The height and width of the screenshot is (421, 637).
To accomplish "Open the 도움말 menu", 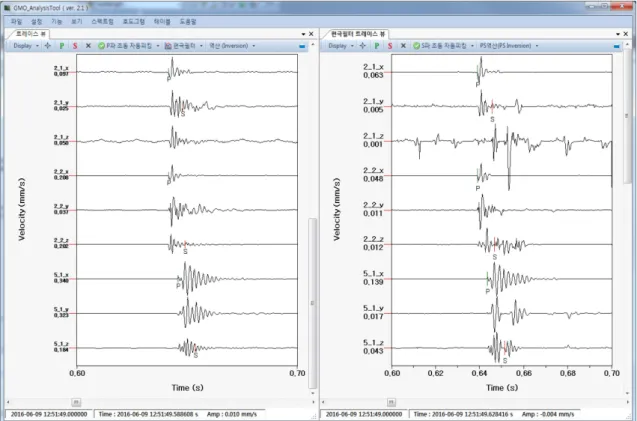I will 188,22.
